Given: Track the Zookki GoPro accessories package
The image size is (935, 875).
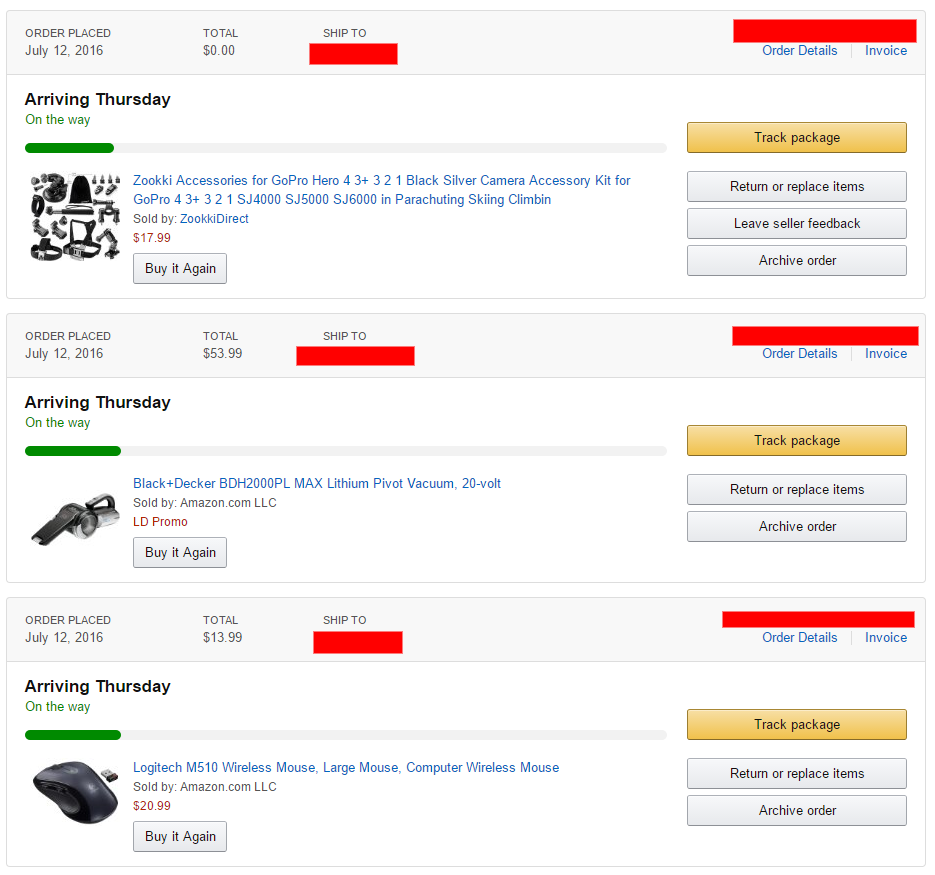Looking at the screenshot, I should [796, 138].
